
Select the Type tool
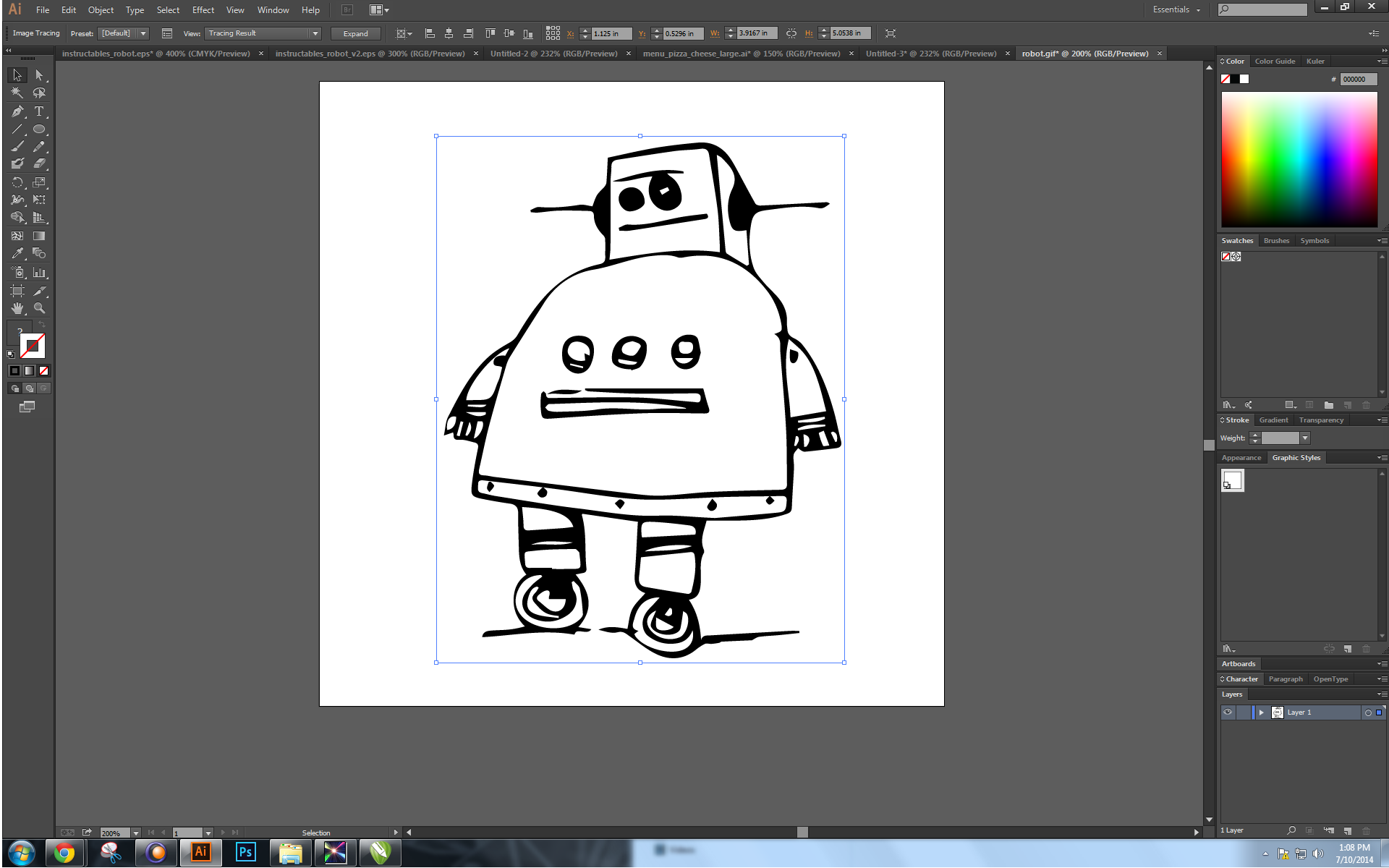pyautogui.click(x=39, y=111)
